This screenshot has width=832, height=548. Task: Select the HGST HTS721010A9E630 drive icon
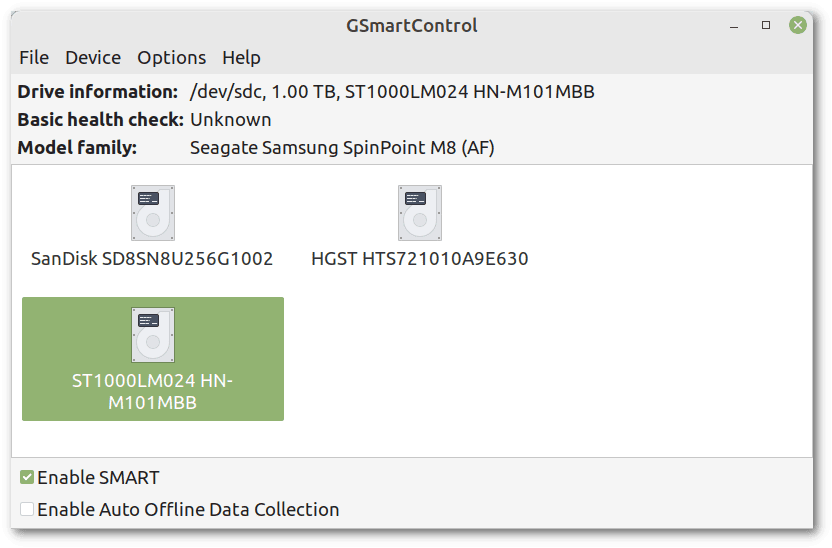419,212
